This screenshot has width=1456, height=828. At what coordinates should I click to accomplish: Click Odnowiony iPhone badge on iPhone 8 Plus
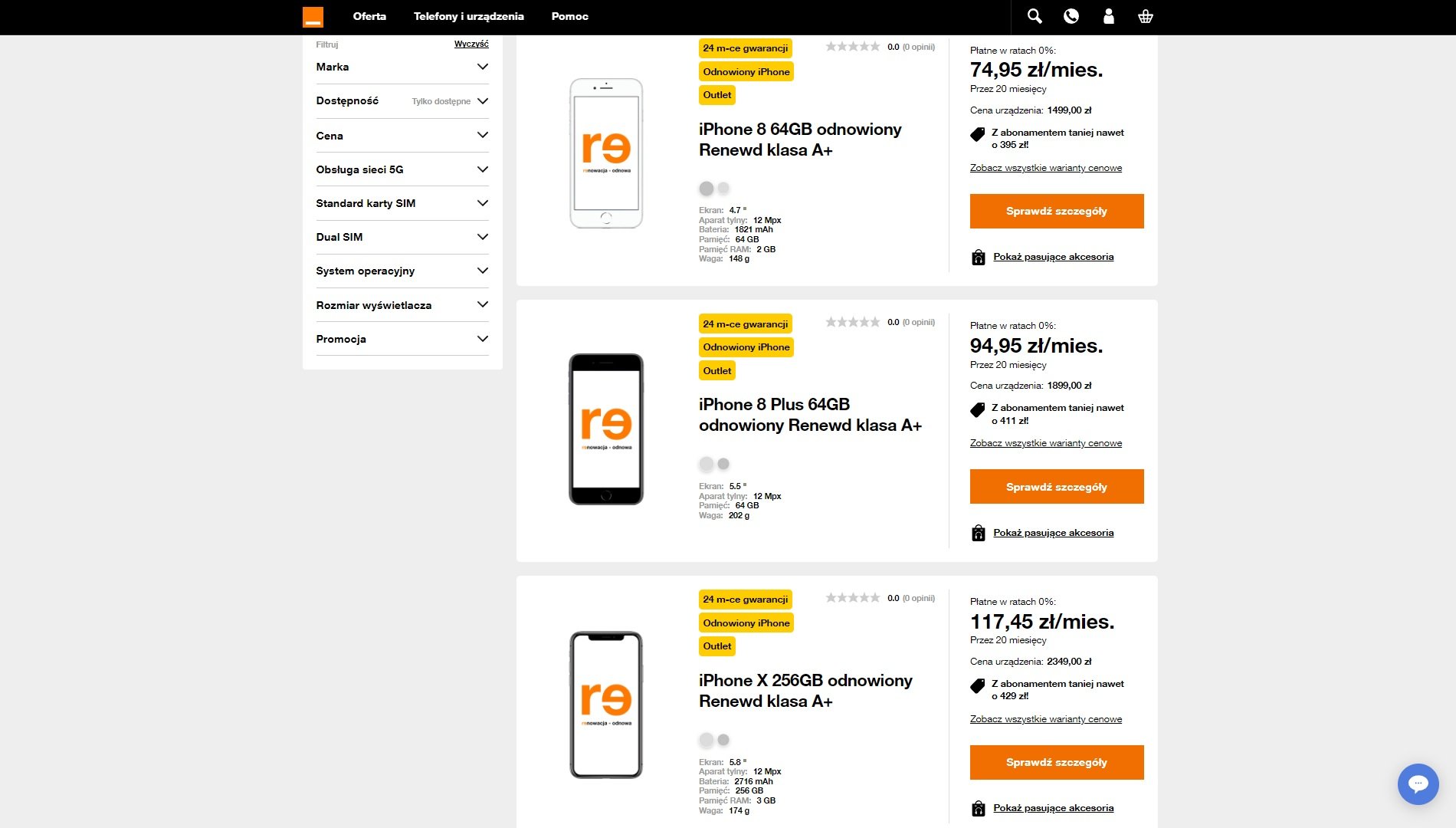tap(746, 347)
